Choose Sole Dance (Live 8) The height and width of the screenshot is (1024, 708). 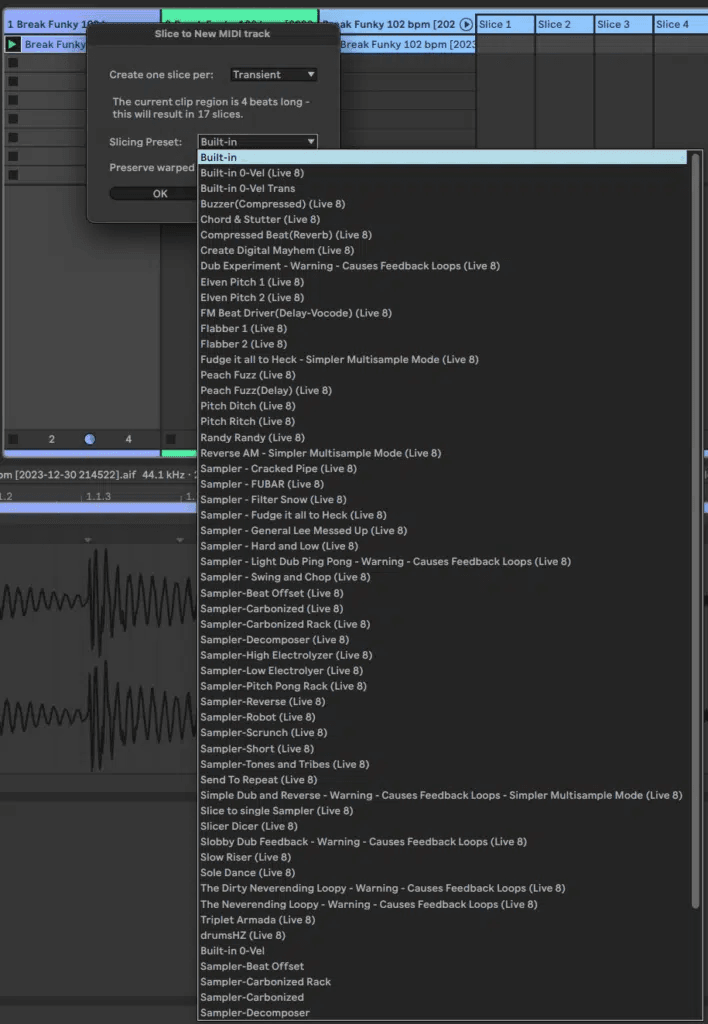click(443, 872)
